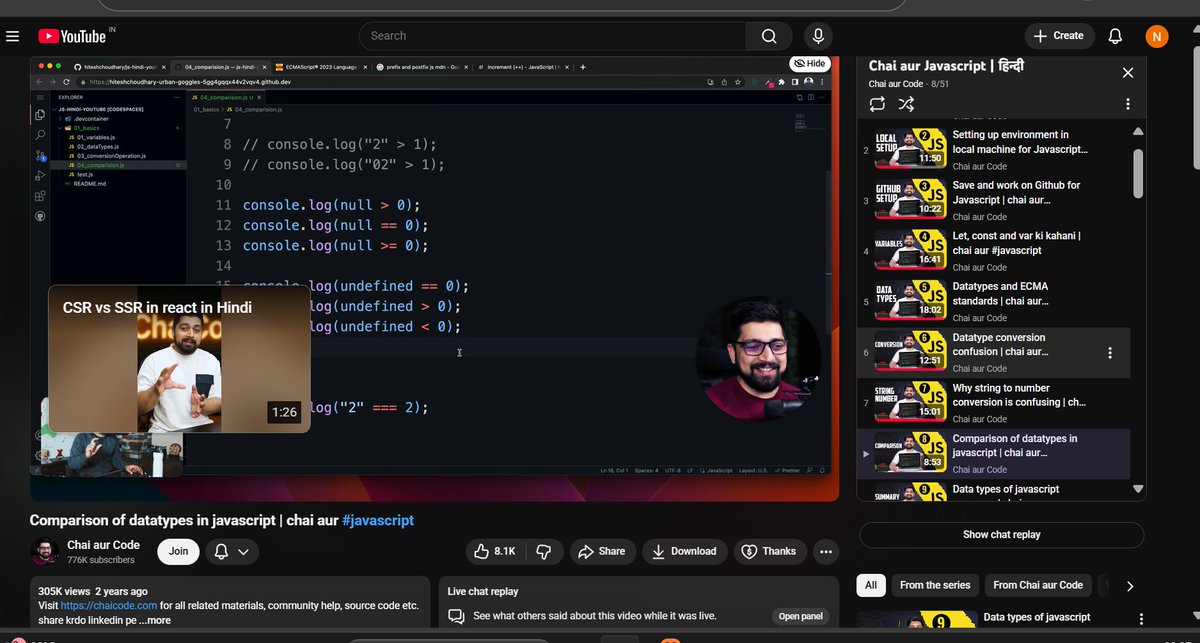Play Setting up environment in local machine video

[994, 150]
